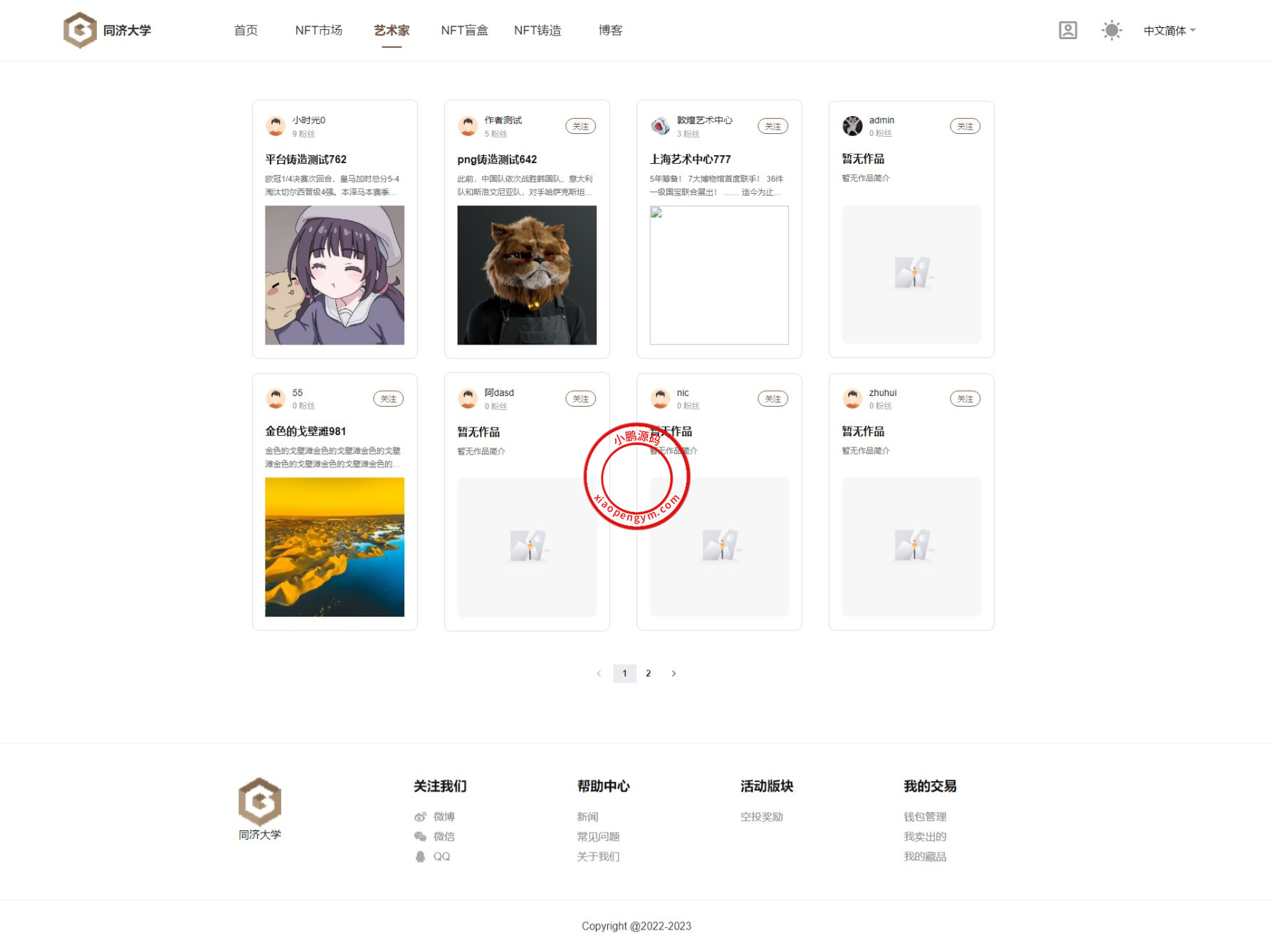Click the 微博 Weibo icon in footer
Image resolution: width=1273 pixels, height=952 pixels.
pos(421,817)
